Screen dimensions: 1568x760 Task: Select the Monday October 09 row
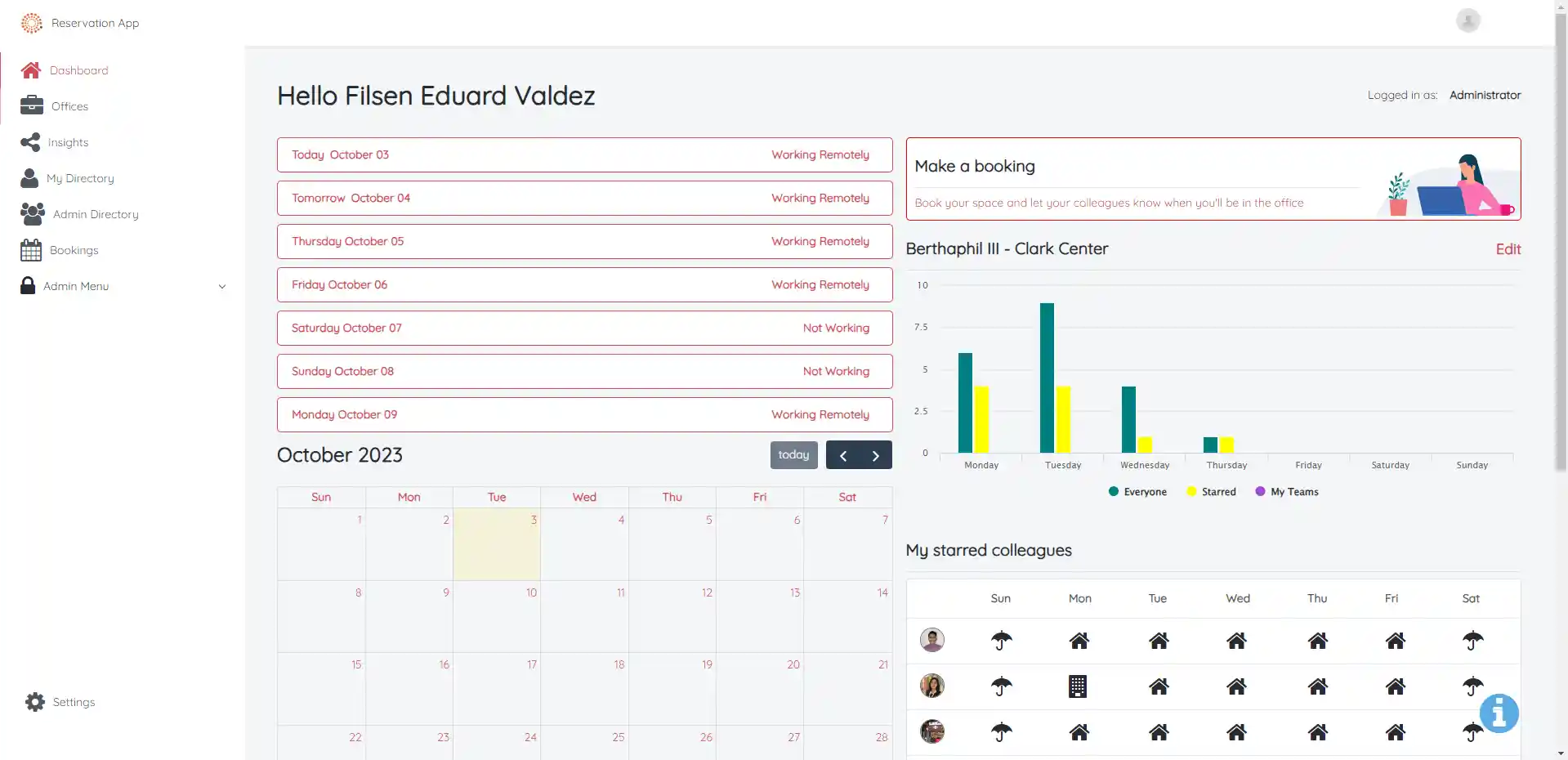click(584, 414)
